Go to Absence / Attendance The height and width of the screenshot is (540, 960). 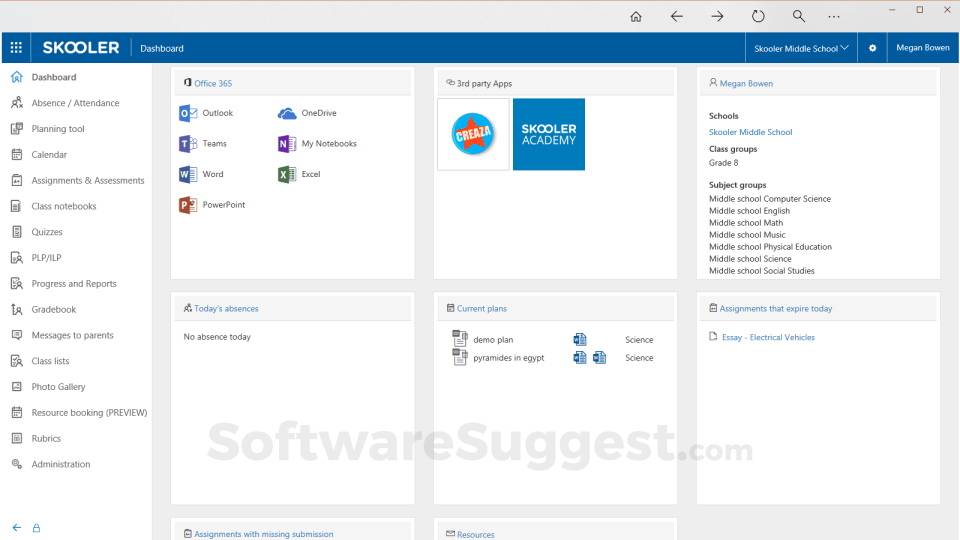point(76,103)
